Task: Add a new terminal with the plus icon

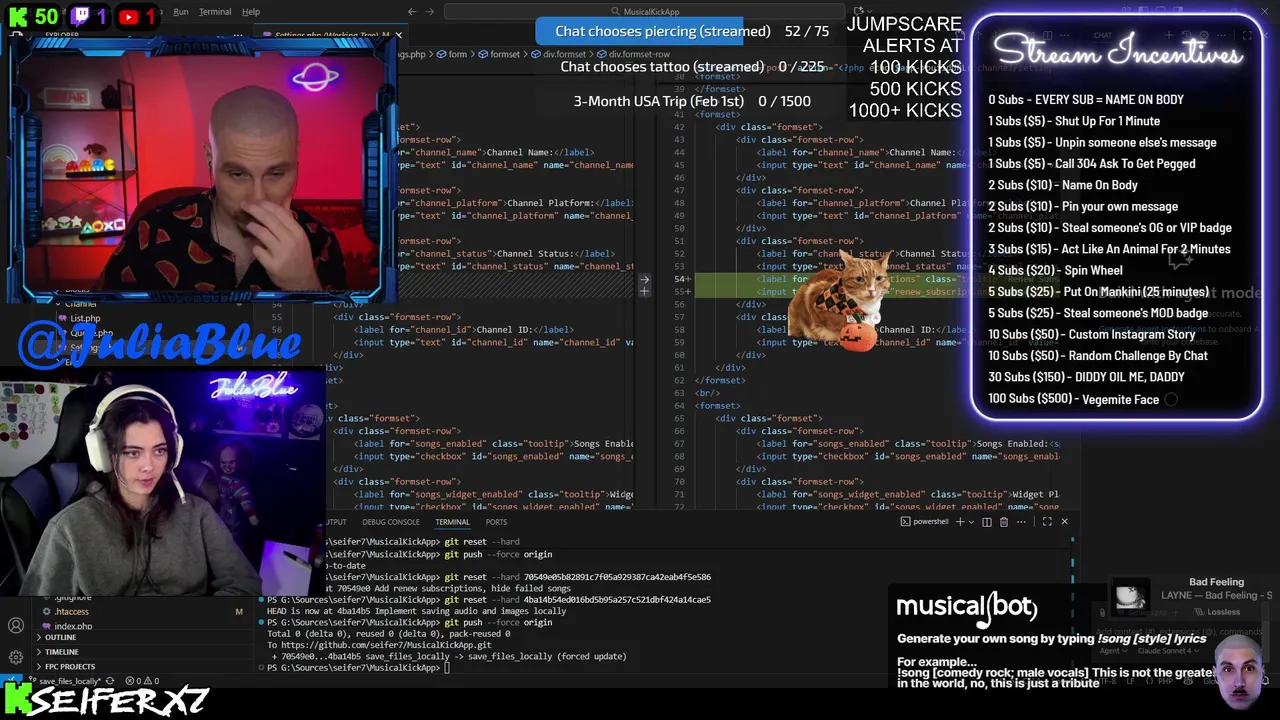Action: click(960, 522)
